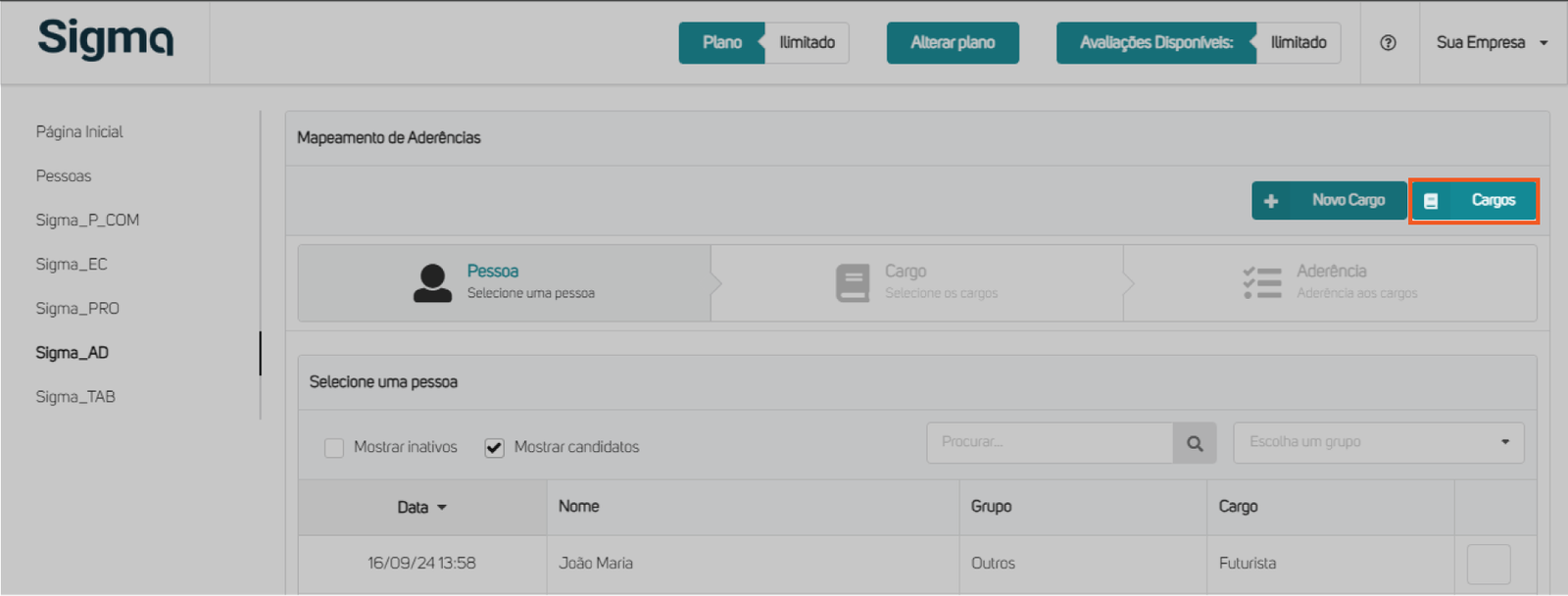Sort by the Data column arrow

442,508
